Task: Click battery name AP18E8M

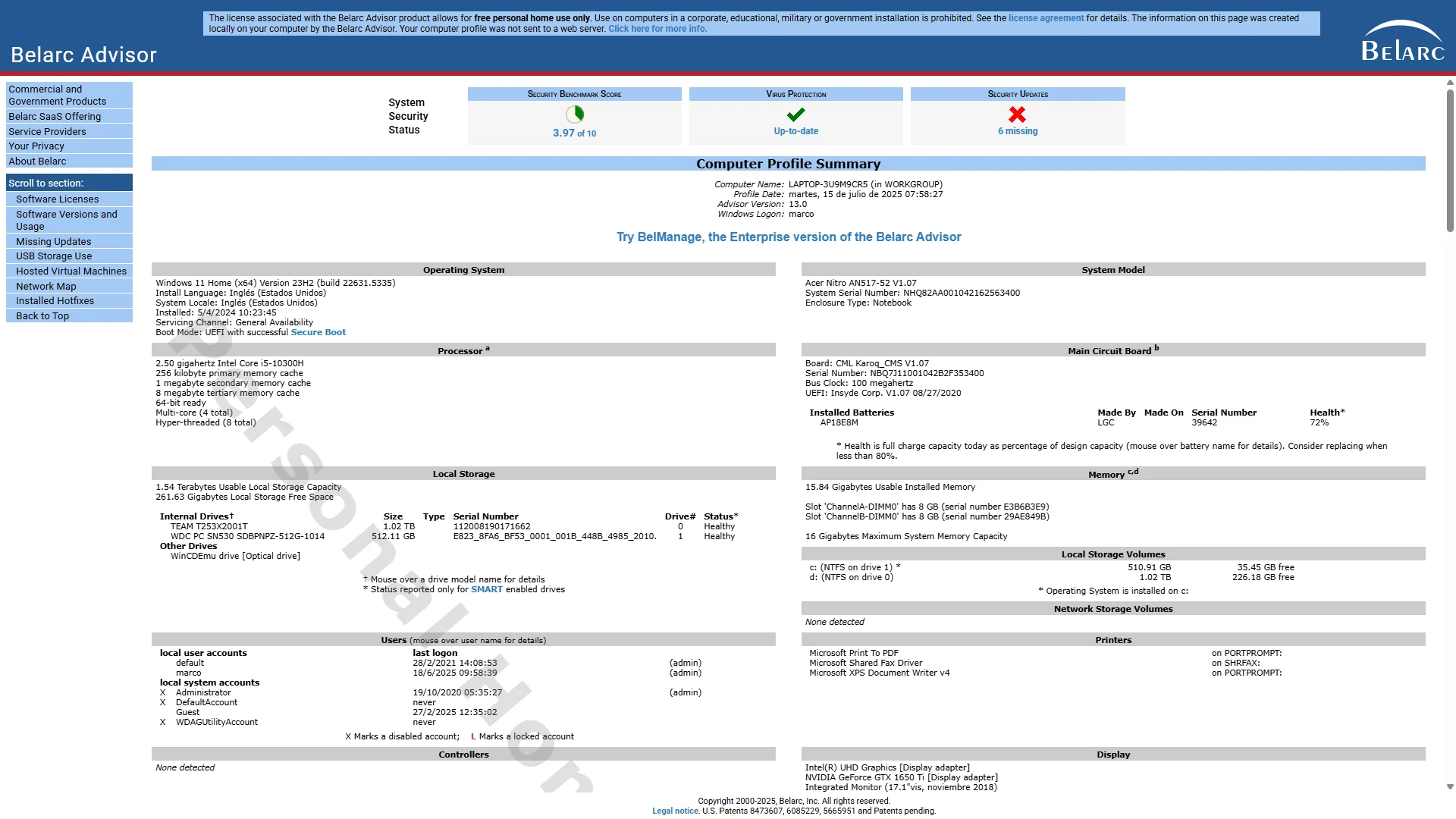Action: pyautogui.click(x=839, y=422)
